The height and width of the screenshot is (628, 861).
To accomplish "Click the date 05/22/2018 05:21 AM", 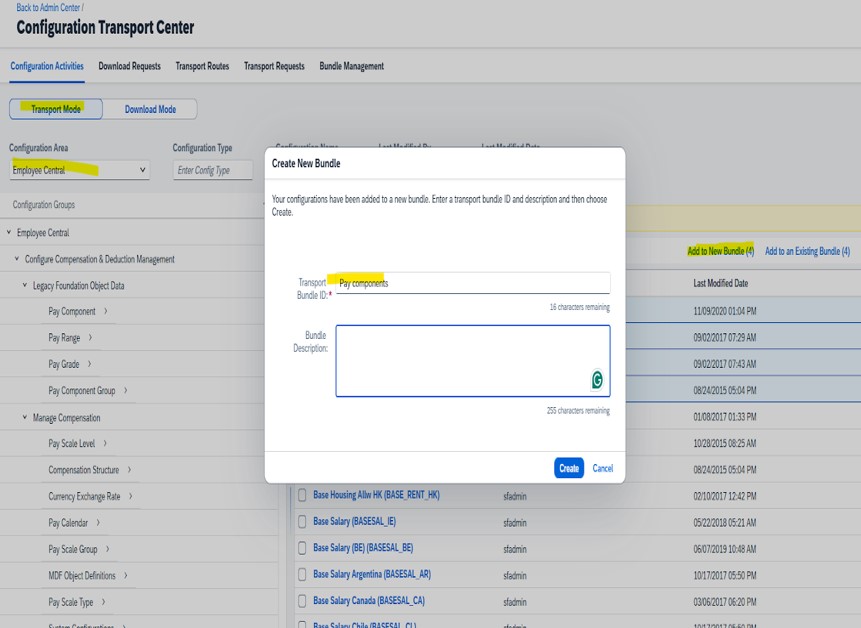I will coord(725,523).
